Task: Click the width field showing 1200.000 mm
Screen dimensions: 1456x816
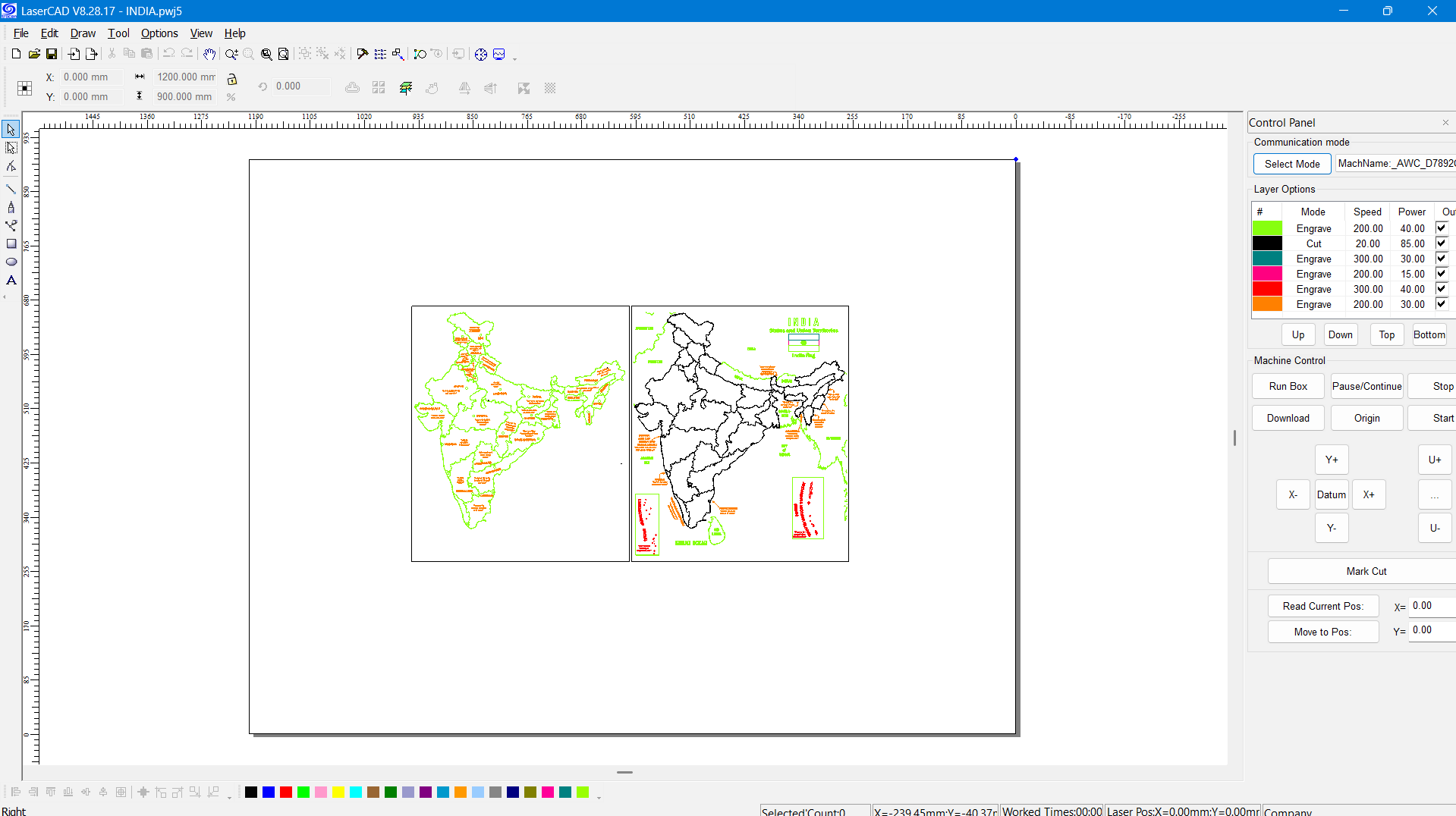Action: tap(185, 77)
